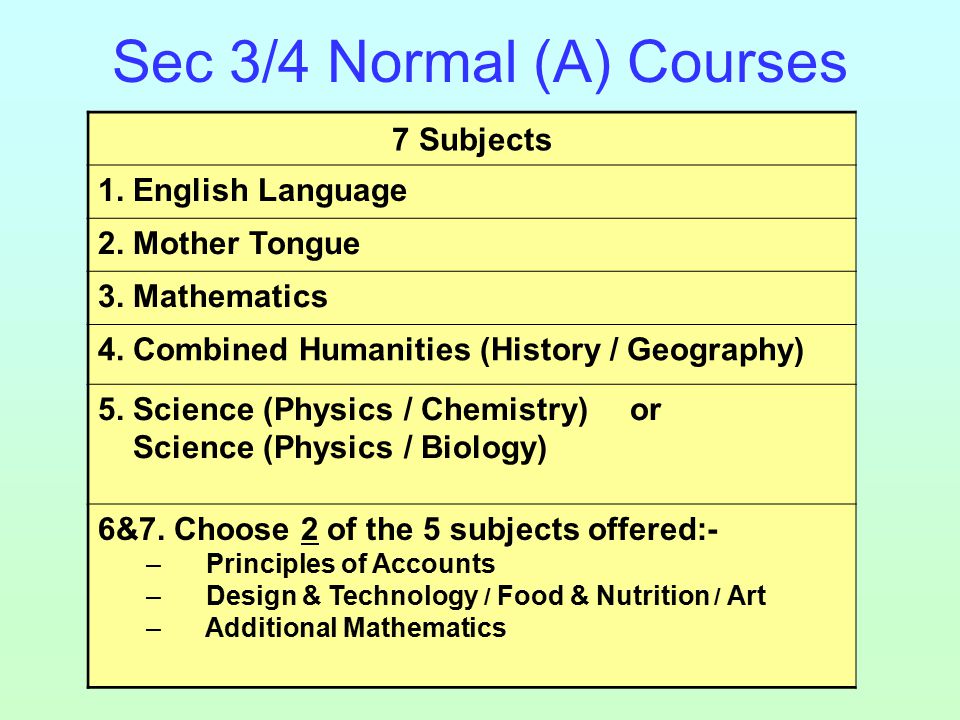Viewport: 960px width, 720px height.
Task: Select the Mother Tongue row
Action: coord(472,245)
